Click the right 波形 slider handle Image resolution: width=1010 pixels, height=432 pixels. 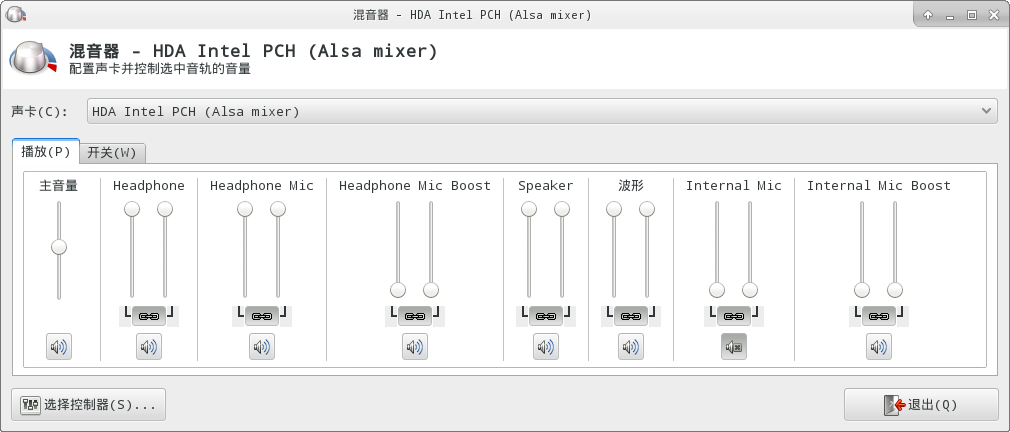(x=647, y=209)
